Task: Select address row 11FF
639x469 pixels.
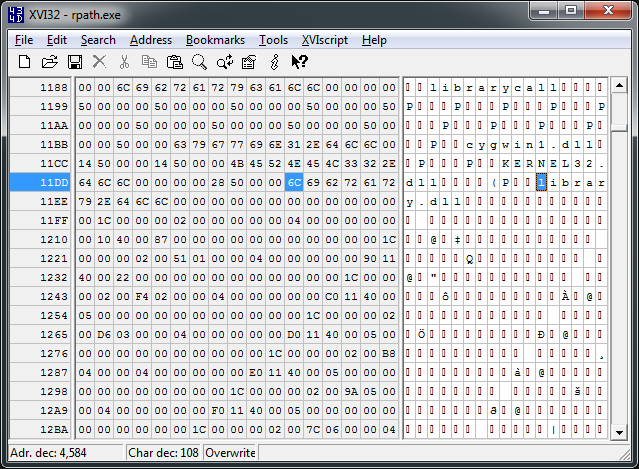Action: point(40,220)
